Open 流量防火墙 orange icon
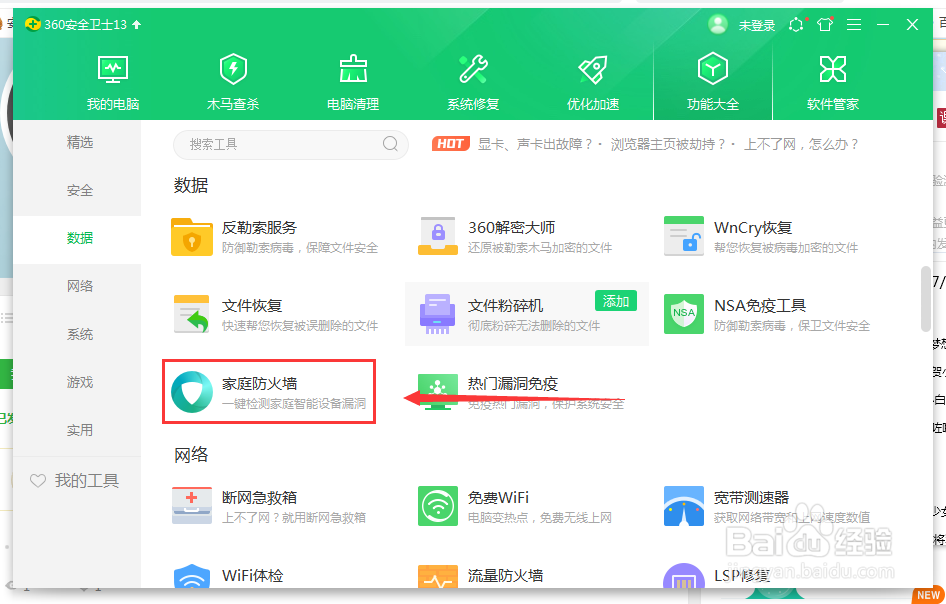The height and width of the screenshot is (604, 946). click(438, 577)
